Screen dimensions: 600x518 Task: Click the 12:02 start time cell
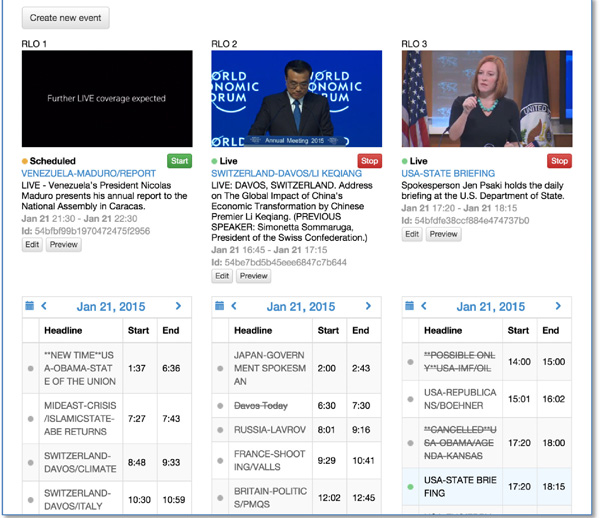[x=329, y=498]
